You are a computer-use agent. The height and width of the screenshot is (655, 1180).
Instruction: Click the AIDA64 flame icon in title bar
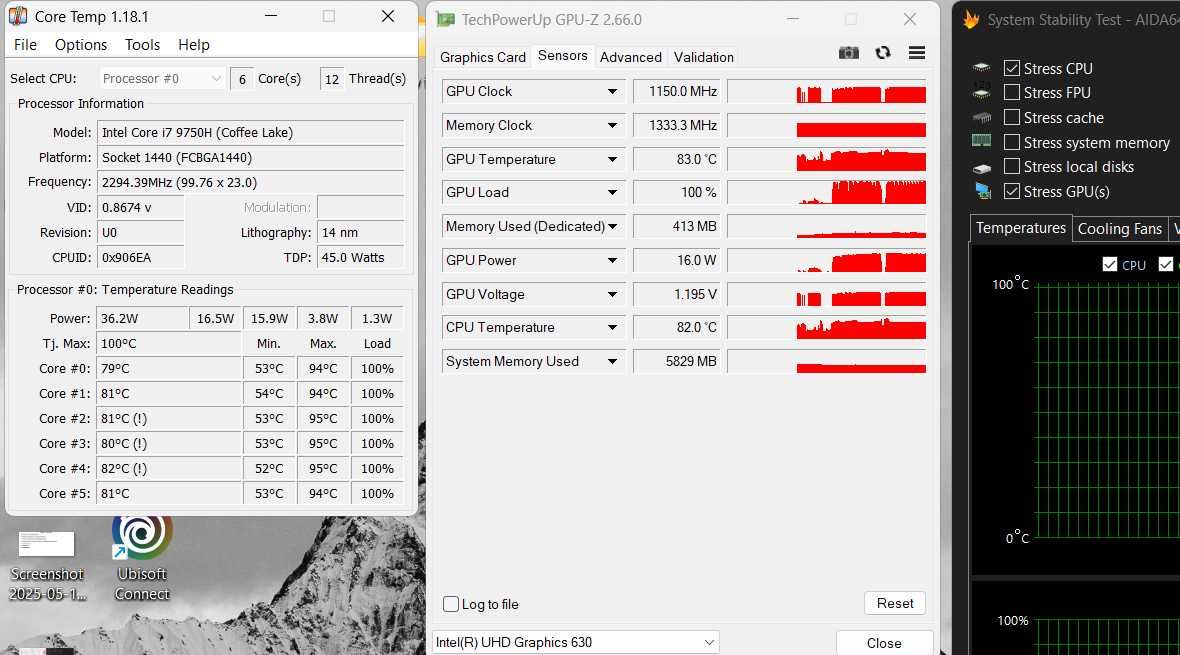coord(971,20)
